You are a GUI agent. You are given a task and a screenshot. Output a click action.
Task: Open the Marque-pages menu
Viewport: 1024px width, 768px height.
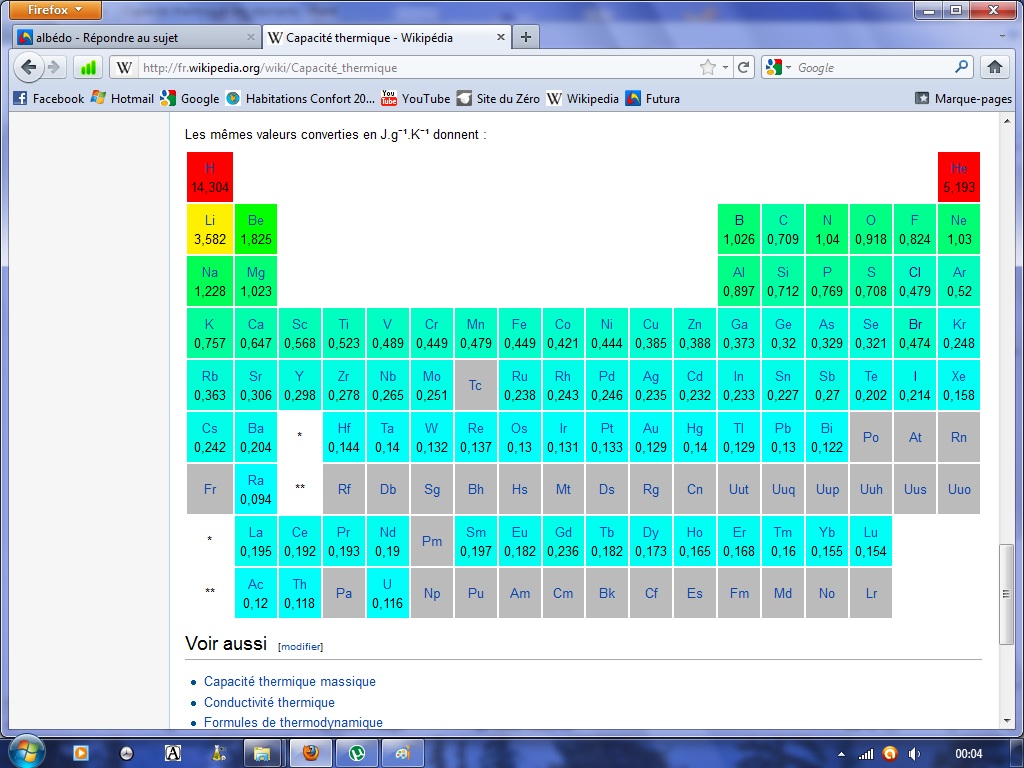pos(963,99)
